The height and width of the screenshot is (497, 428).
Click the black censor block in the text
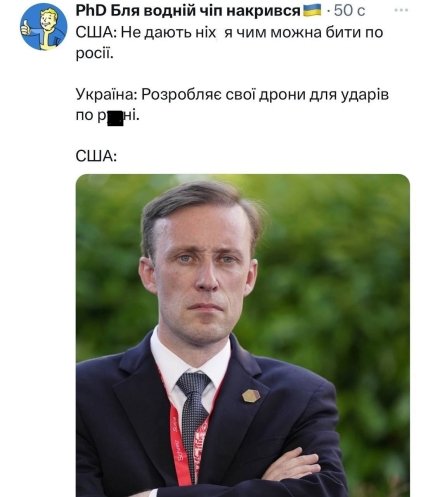tap(115, 119)
